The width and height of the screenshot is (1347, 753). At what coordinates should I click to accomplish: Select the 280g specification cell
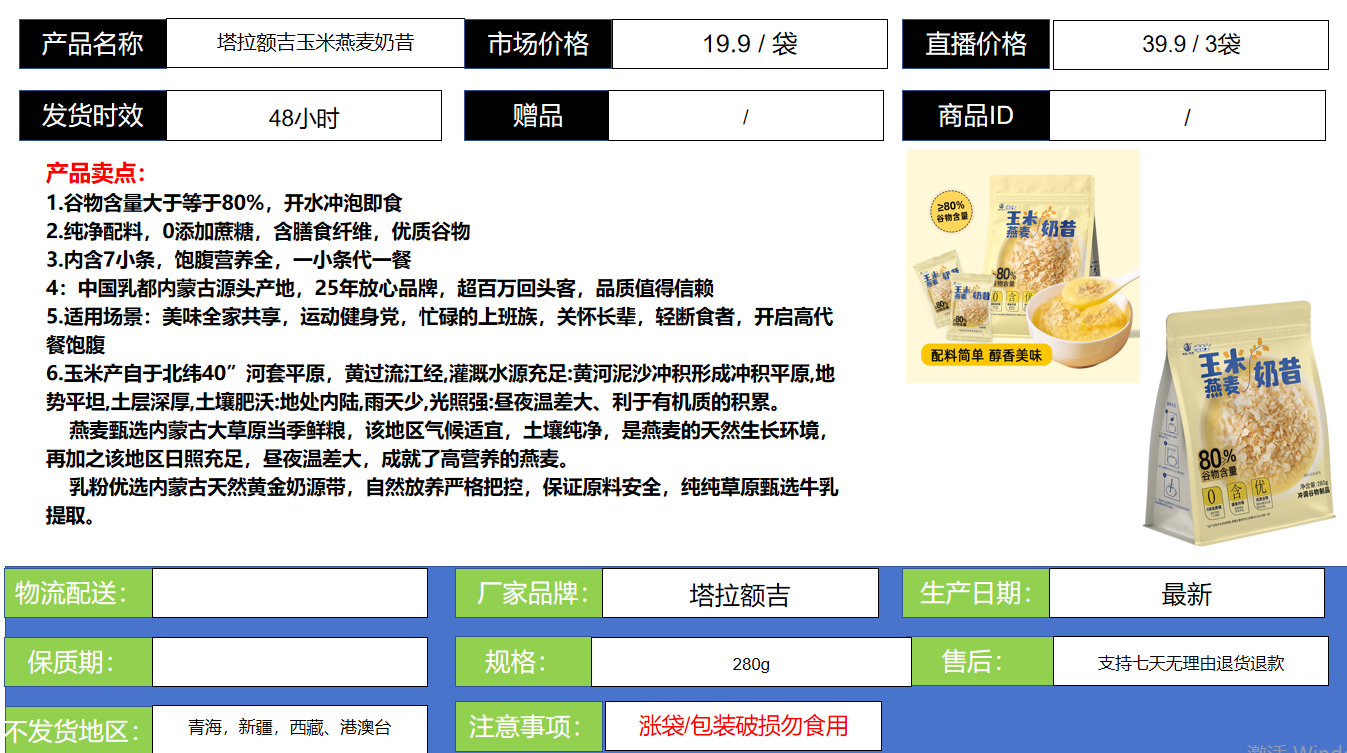750,663
